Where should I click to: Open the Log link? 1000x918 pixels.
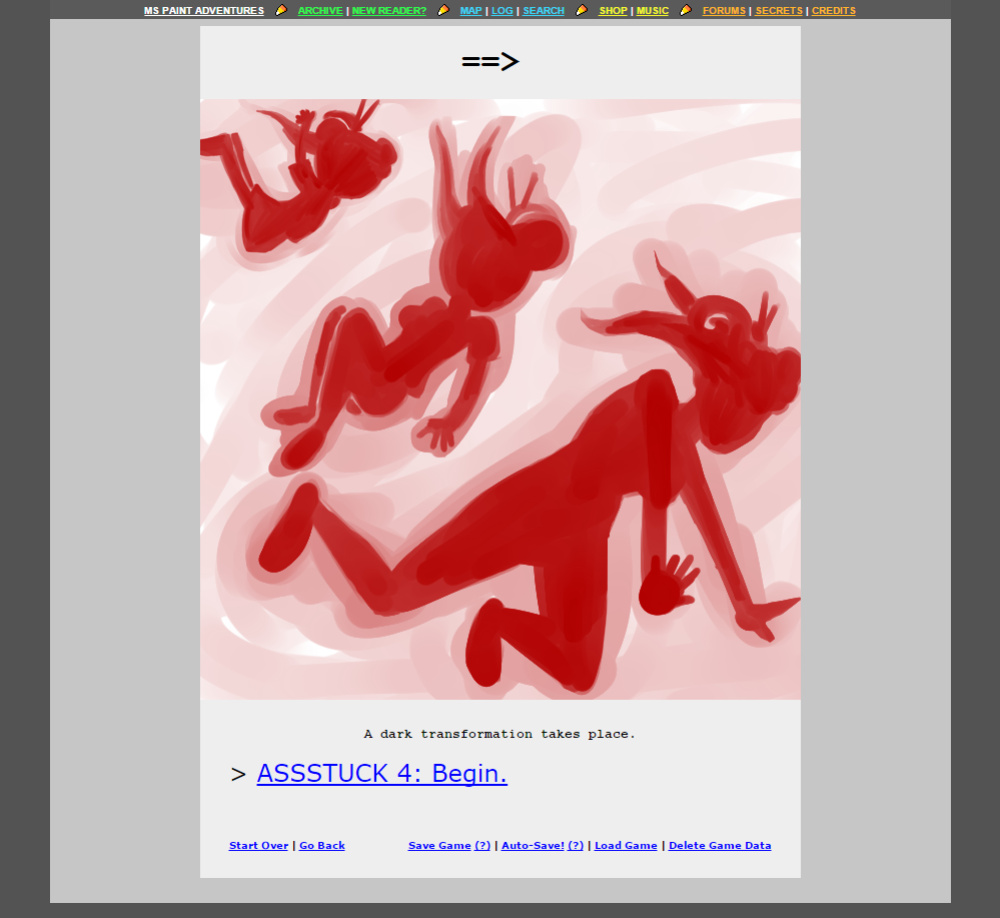pyautogui.click(x=502, y=11)
